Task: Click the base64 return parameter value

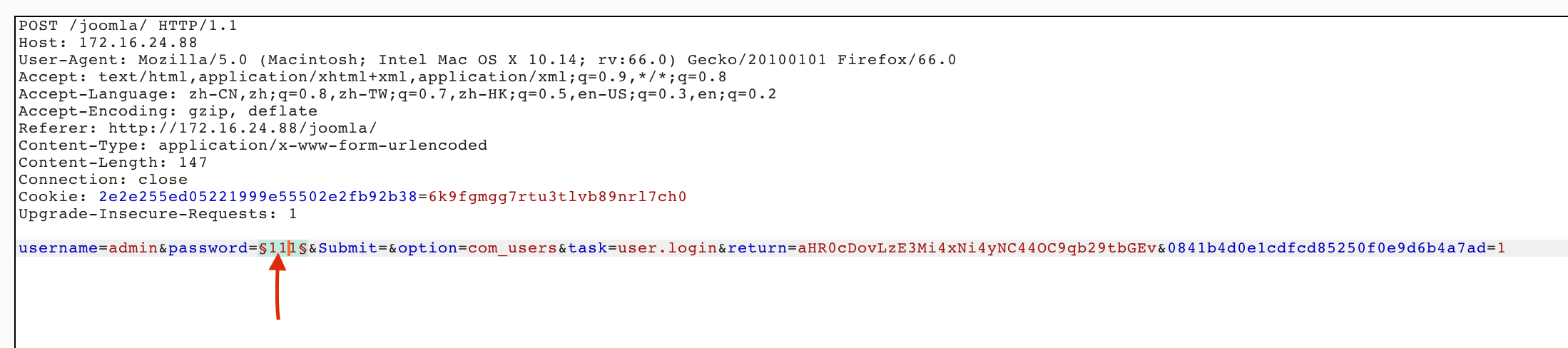Action: [977, 248]
